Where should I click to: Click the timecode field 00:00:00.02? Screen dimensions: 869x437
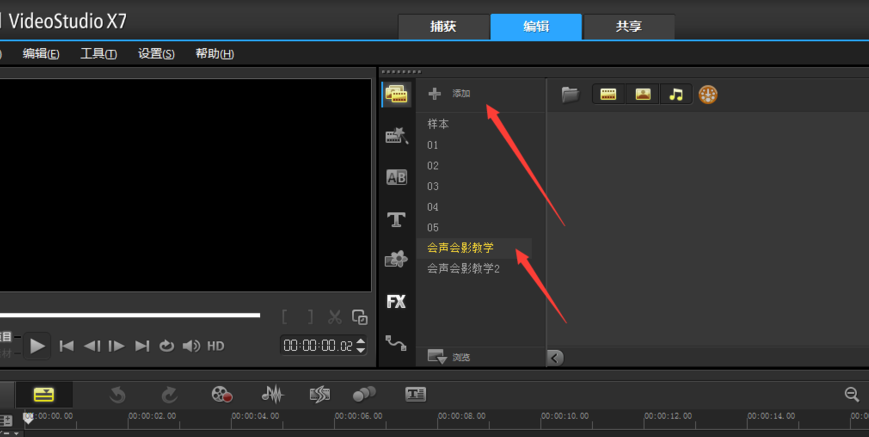click(x=318, y=346)
